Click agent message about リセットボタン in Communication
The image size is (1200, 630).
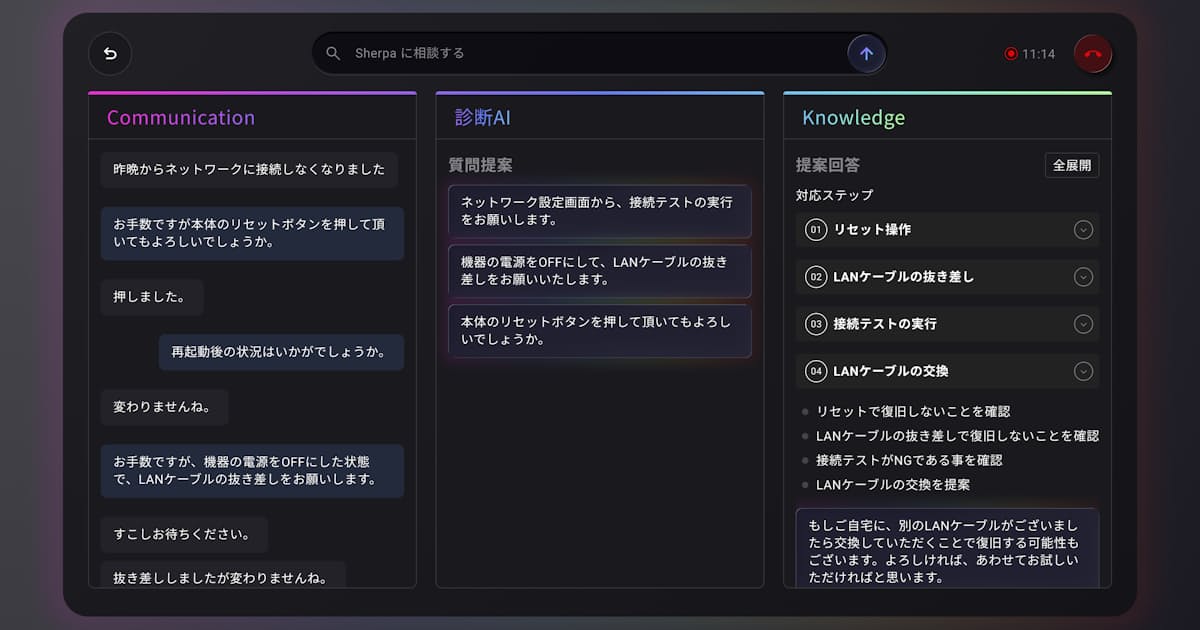(x=252, y=234)
